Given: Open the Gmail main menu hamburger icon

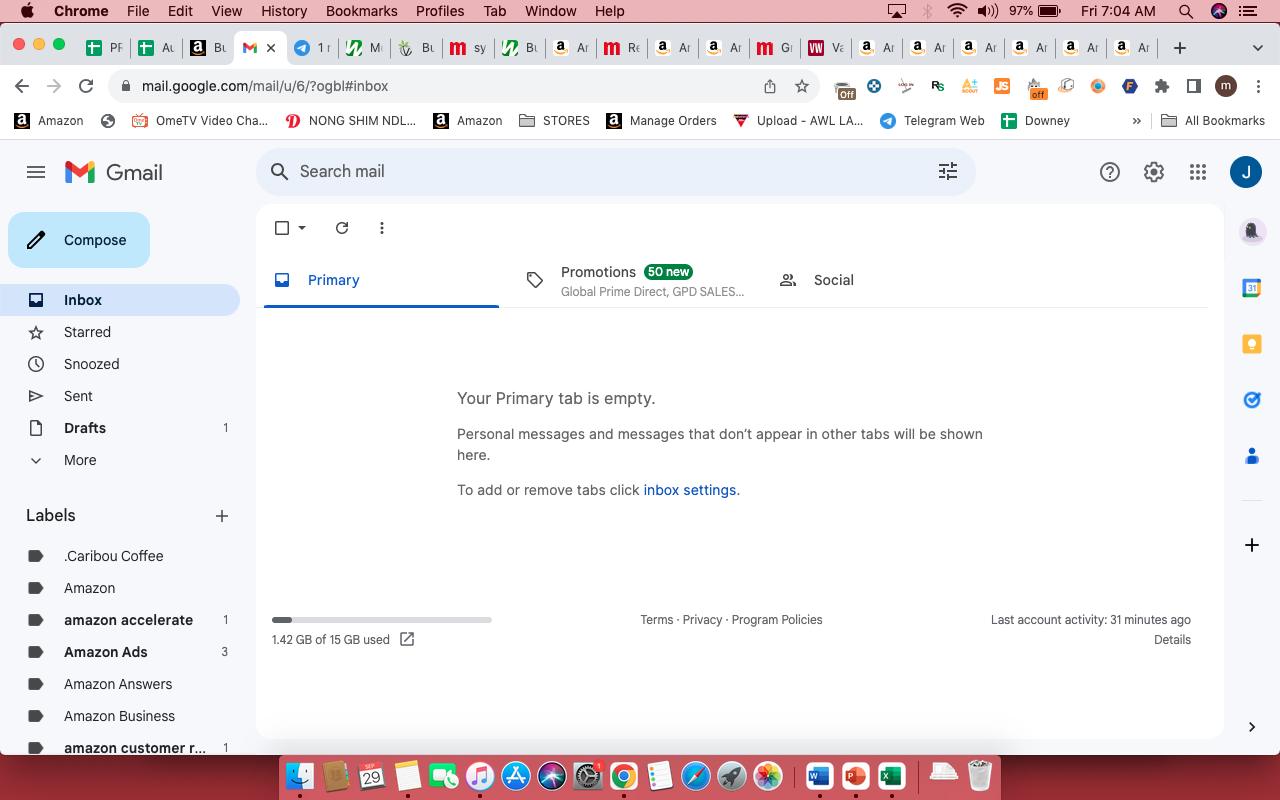Looking at the screenshot, I should coord(36,172).
